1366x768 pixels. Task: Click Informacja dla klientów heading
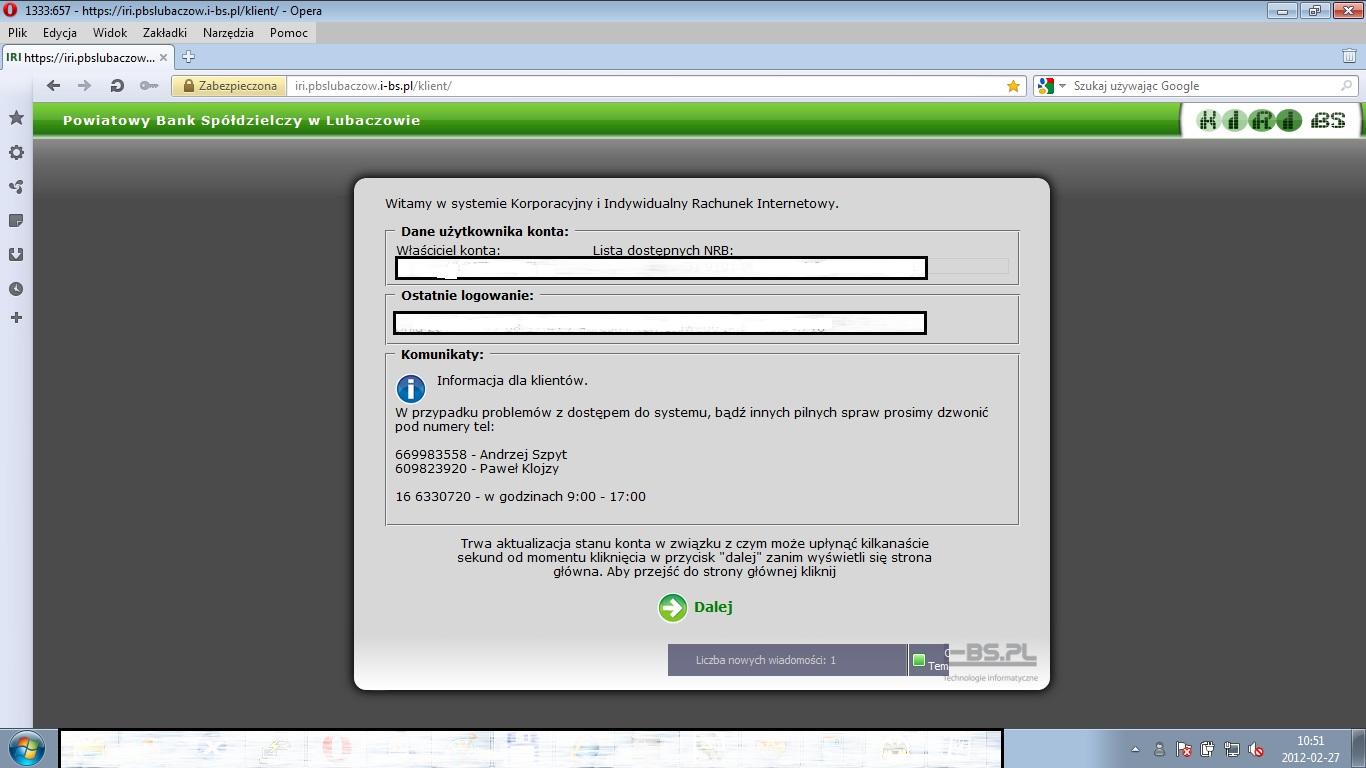coord(512,380)
